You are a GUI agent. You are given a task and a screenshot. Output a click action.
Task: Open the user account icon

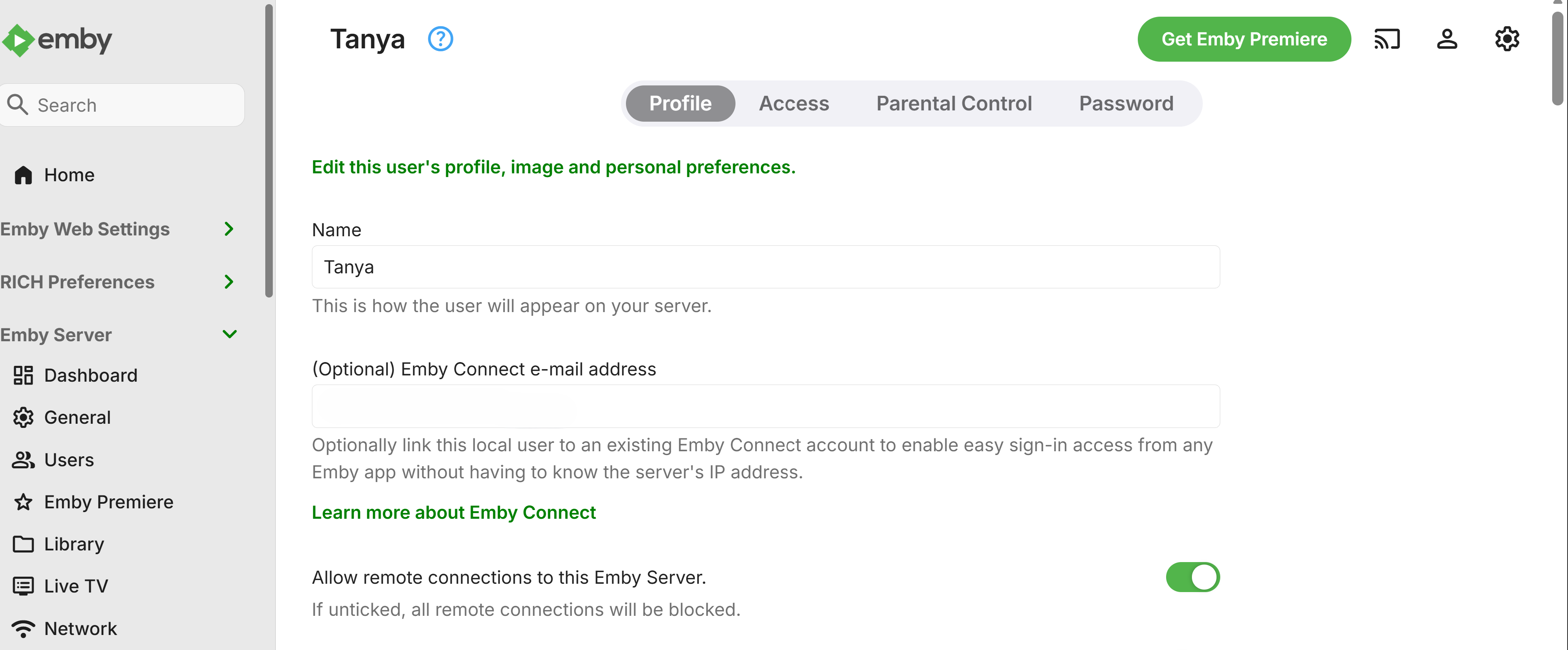tap(1447, 39)
